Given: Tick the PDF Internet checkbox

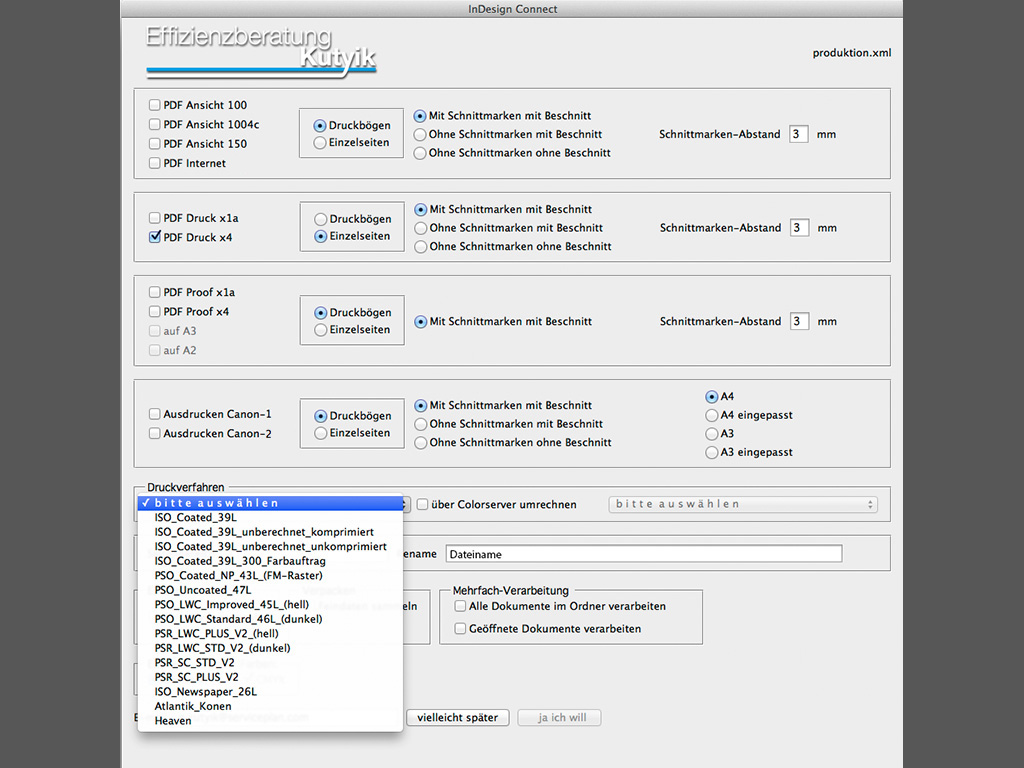Looking at the screenshot, I should (x=154, y=163).
